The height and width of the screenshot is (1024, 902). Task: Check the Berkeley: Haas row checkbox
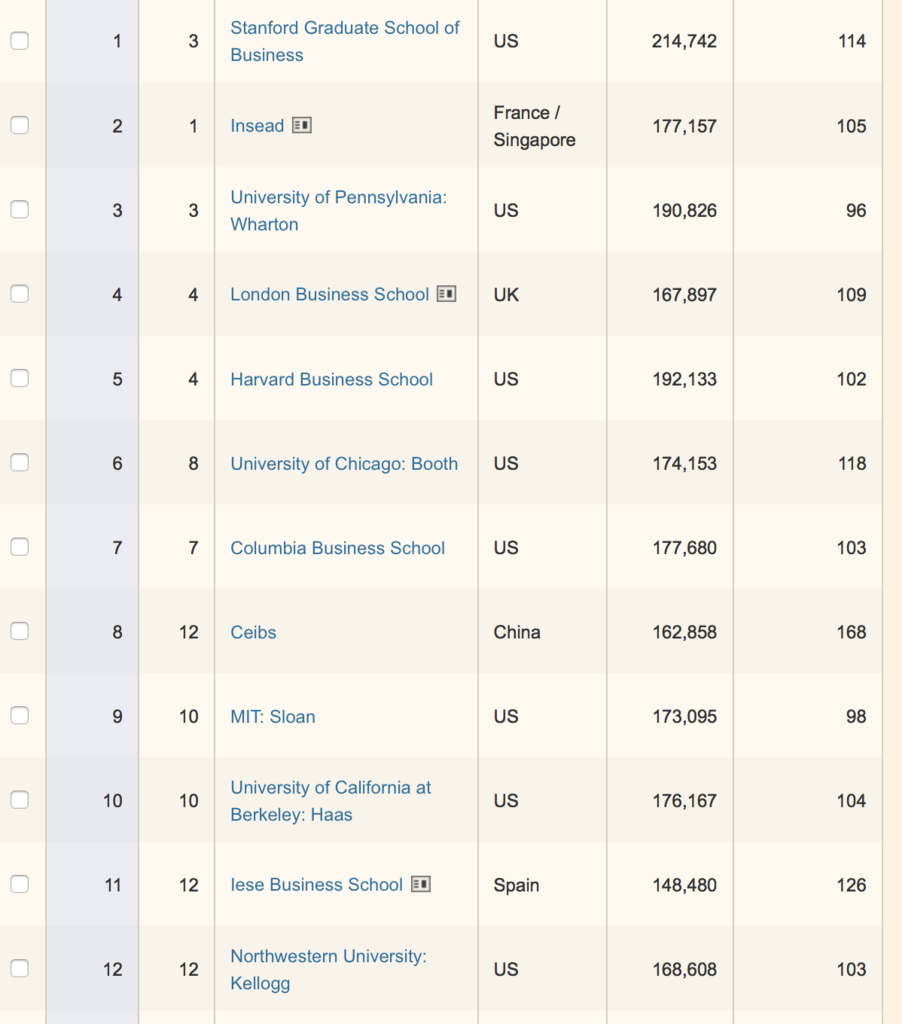click(20, 800)
